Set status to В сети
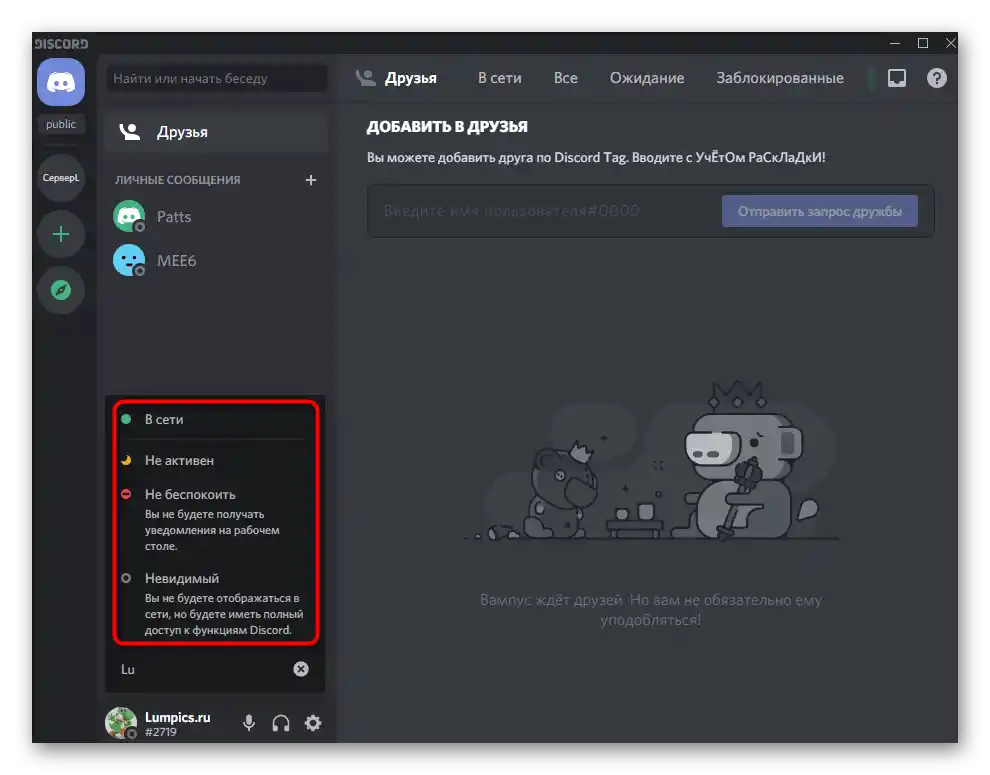Screen dimensions: 990x775 coord(216,419)
